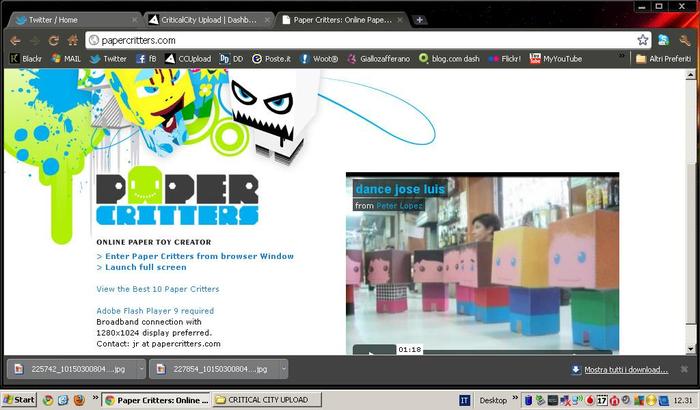Open the Altri Preferiti bookmarks folder
The width and height of the screenshot is (700, 410).
click(x=663, y=59)
